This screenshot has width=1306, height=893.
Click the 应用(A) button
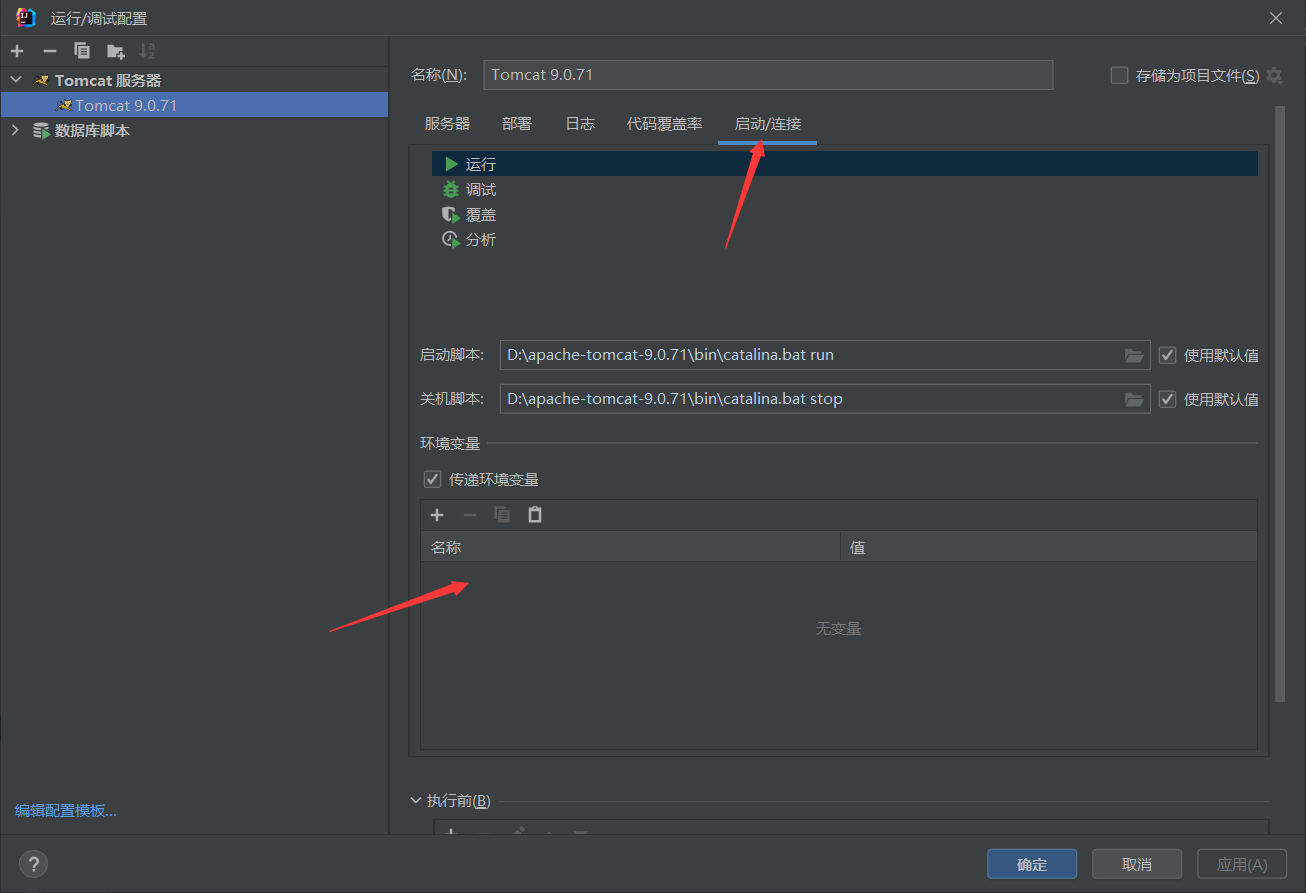[x=1243, y=864]
